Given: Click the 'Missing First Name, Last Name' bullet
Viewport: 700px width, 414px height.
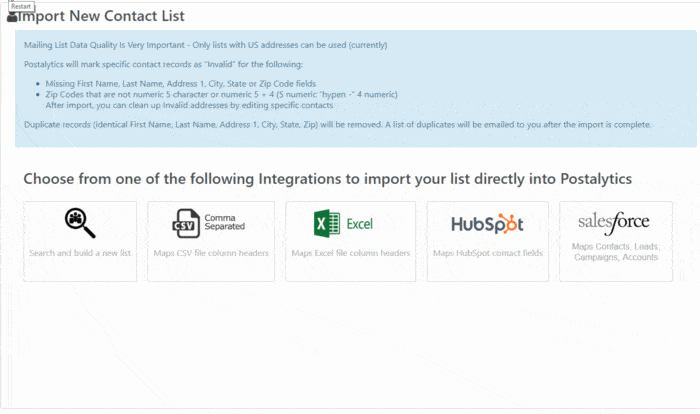Looking at the screenshot, I should 180,84.
